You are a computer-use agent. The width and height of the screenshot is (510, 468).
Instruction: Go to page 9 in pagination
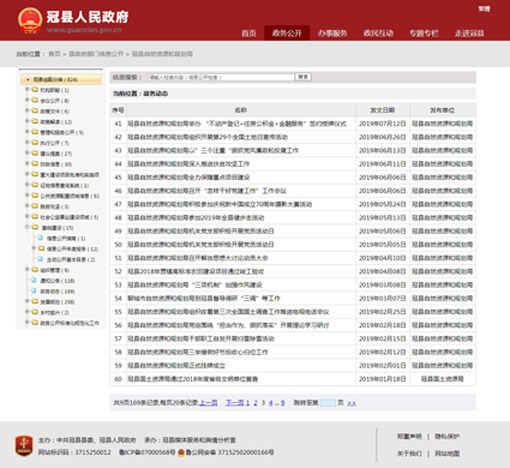(x=283, y=403)
